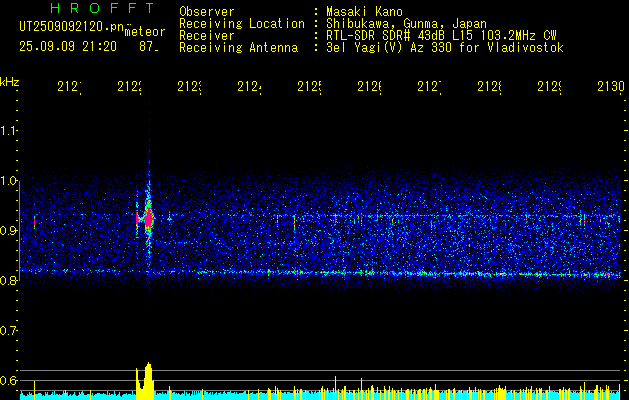Select the location Shibukawa, Gunma, Japan
The height and width of the screenshot is (400, 629).
pos(406,24)
